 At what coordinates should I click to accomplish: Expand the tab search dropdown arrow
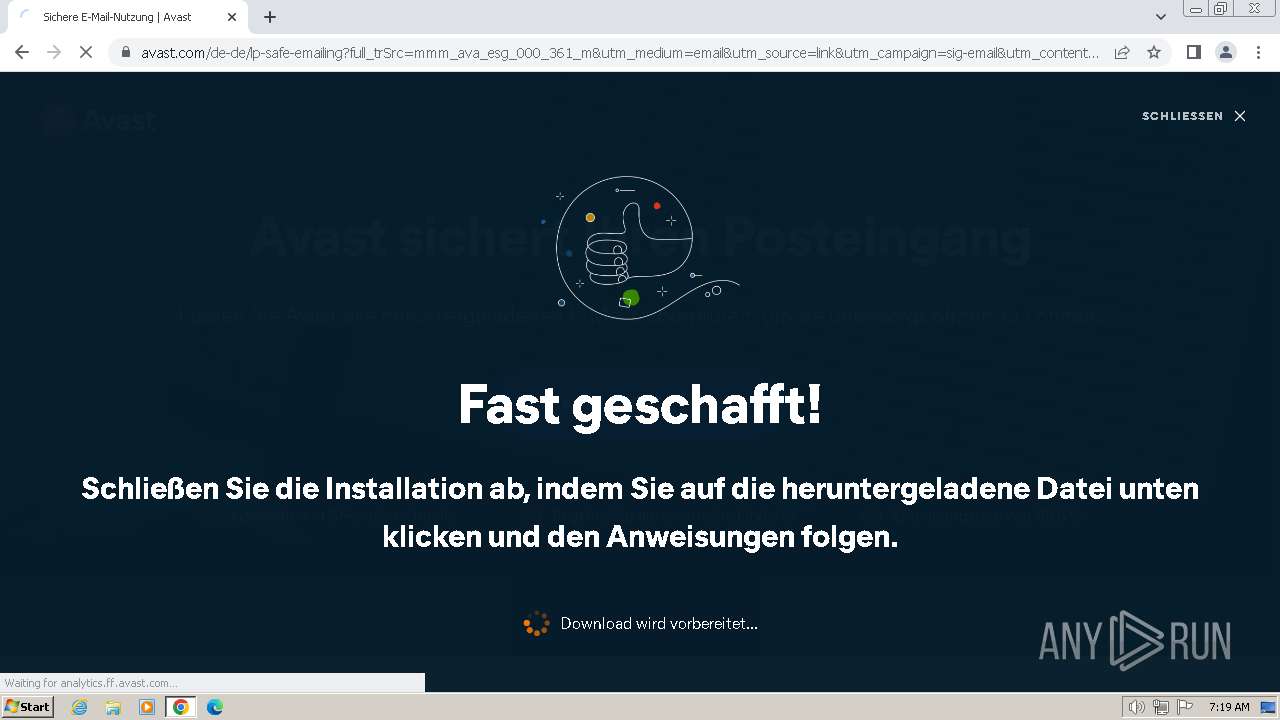1160,17
